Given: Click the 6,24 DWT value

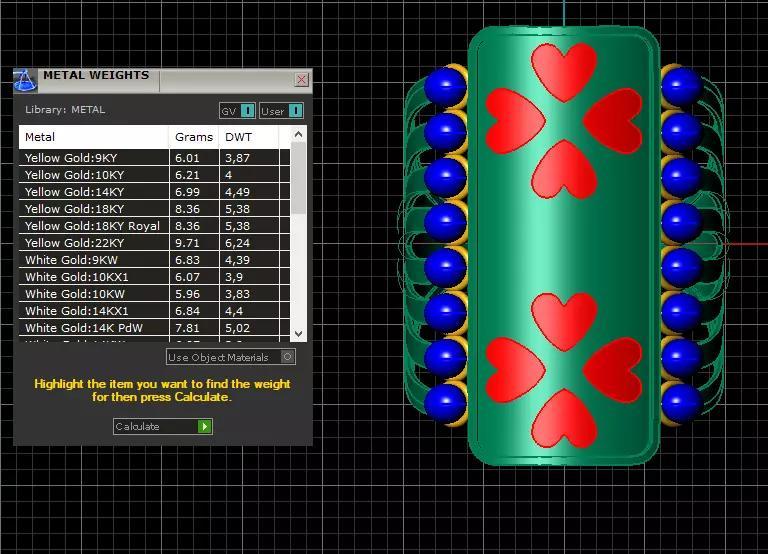Looking at the screenshot, I should tap(238, 243).
